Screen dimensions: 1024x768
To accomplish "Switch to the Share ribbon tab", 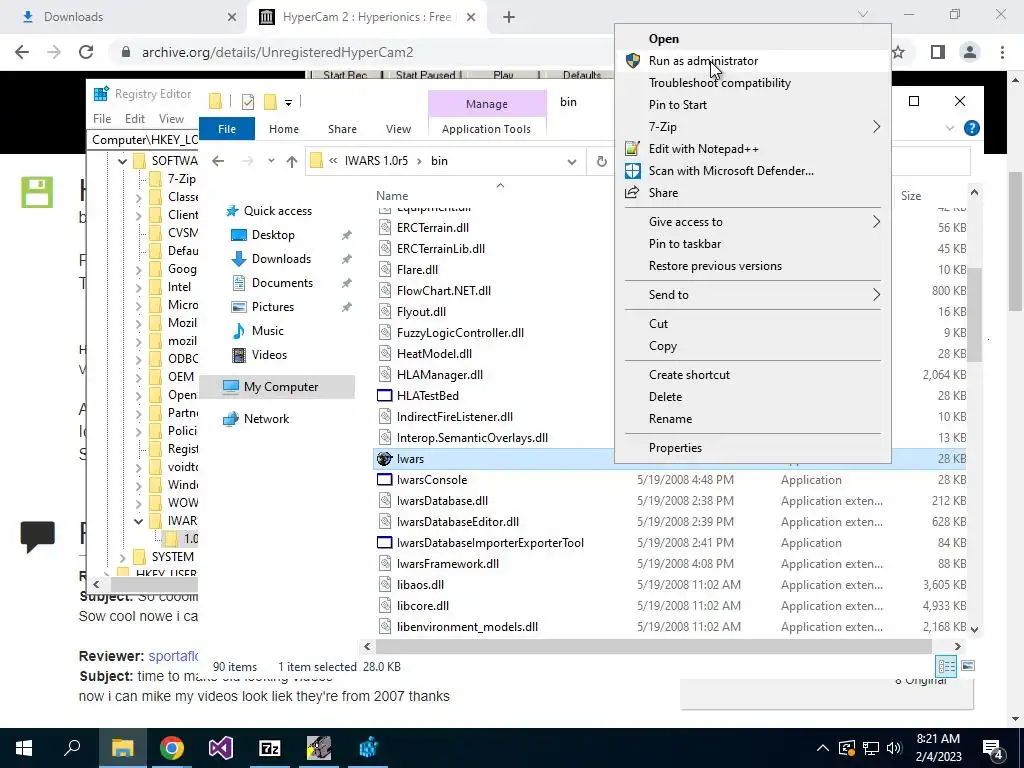I will (x=342, y=129).
